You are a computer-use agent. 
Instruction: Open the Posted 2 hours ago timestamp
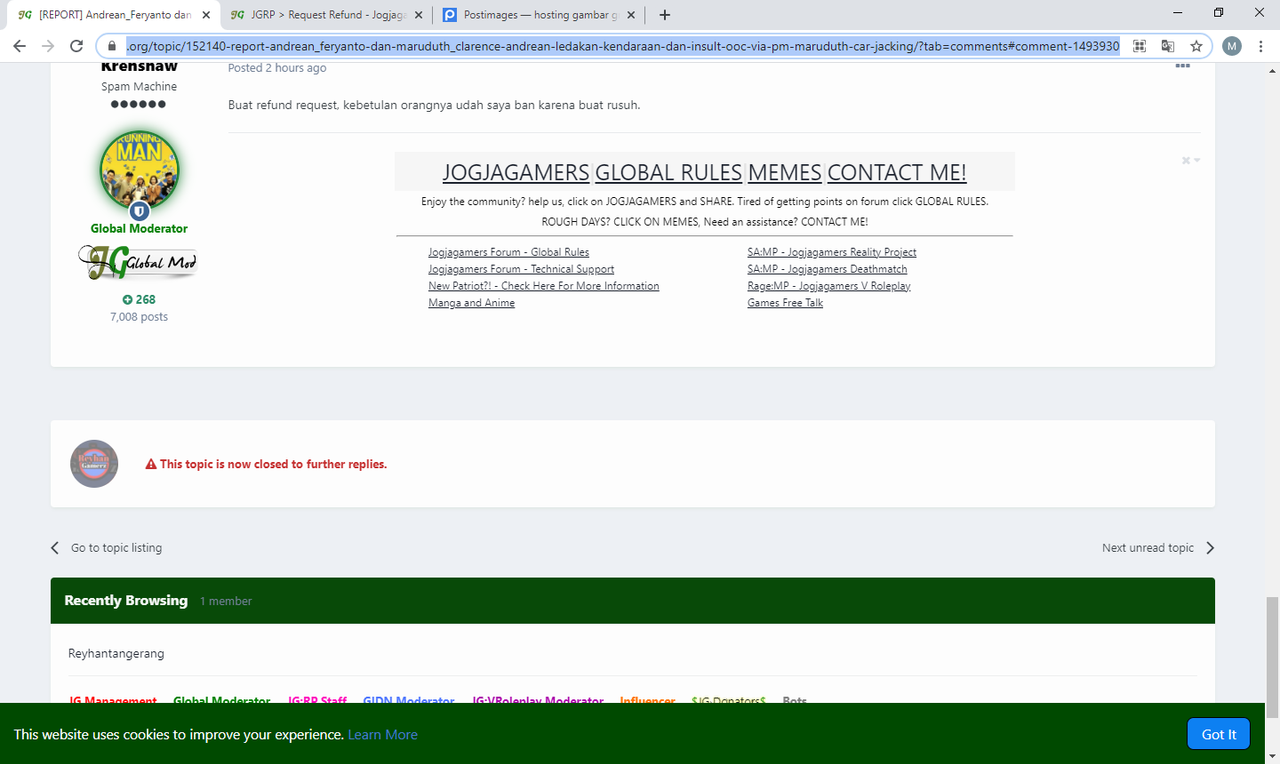[277, 68]
